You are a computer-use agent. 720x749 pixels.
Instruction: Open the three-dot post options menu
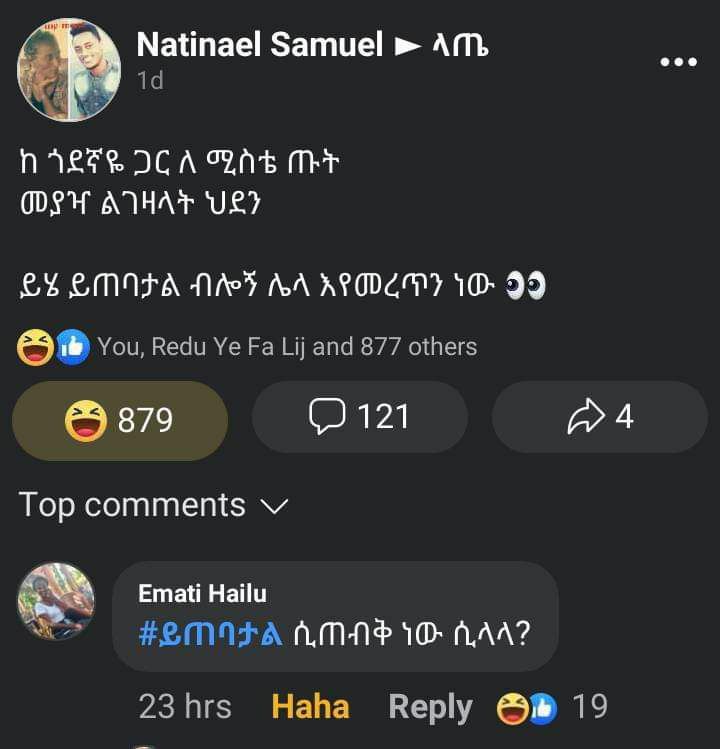678,62
